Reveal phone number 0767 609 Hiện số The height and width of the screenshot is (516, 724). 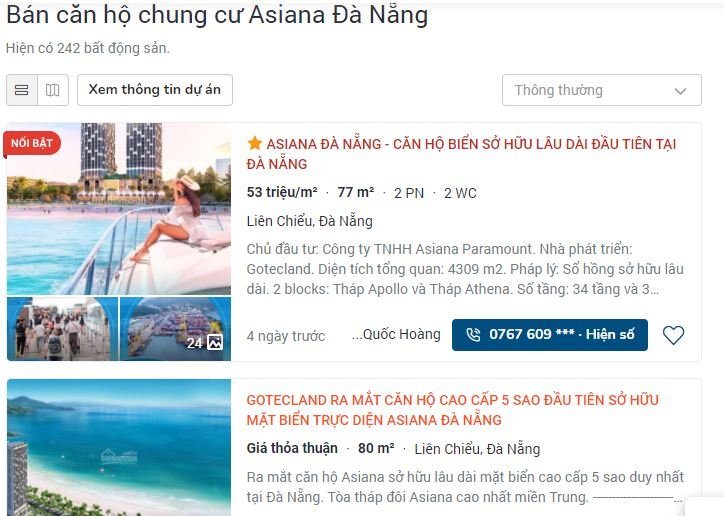point(549,335)
